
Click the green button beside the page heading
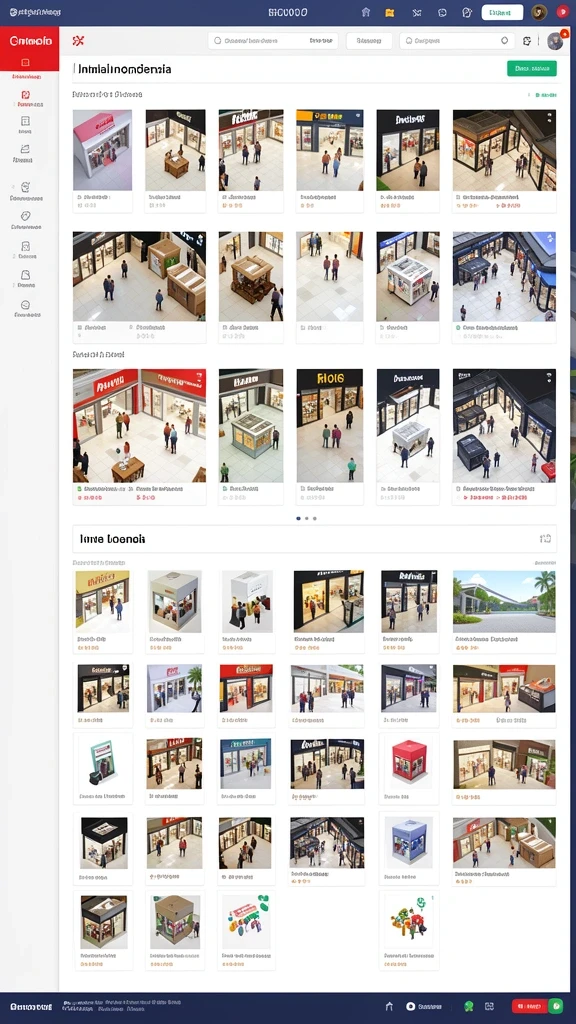coord(532,69)
